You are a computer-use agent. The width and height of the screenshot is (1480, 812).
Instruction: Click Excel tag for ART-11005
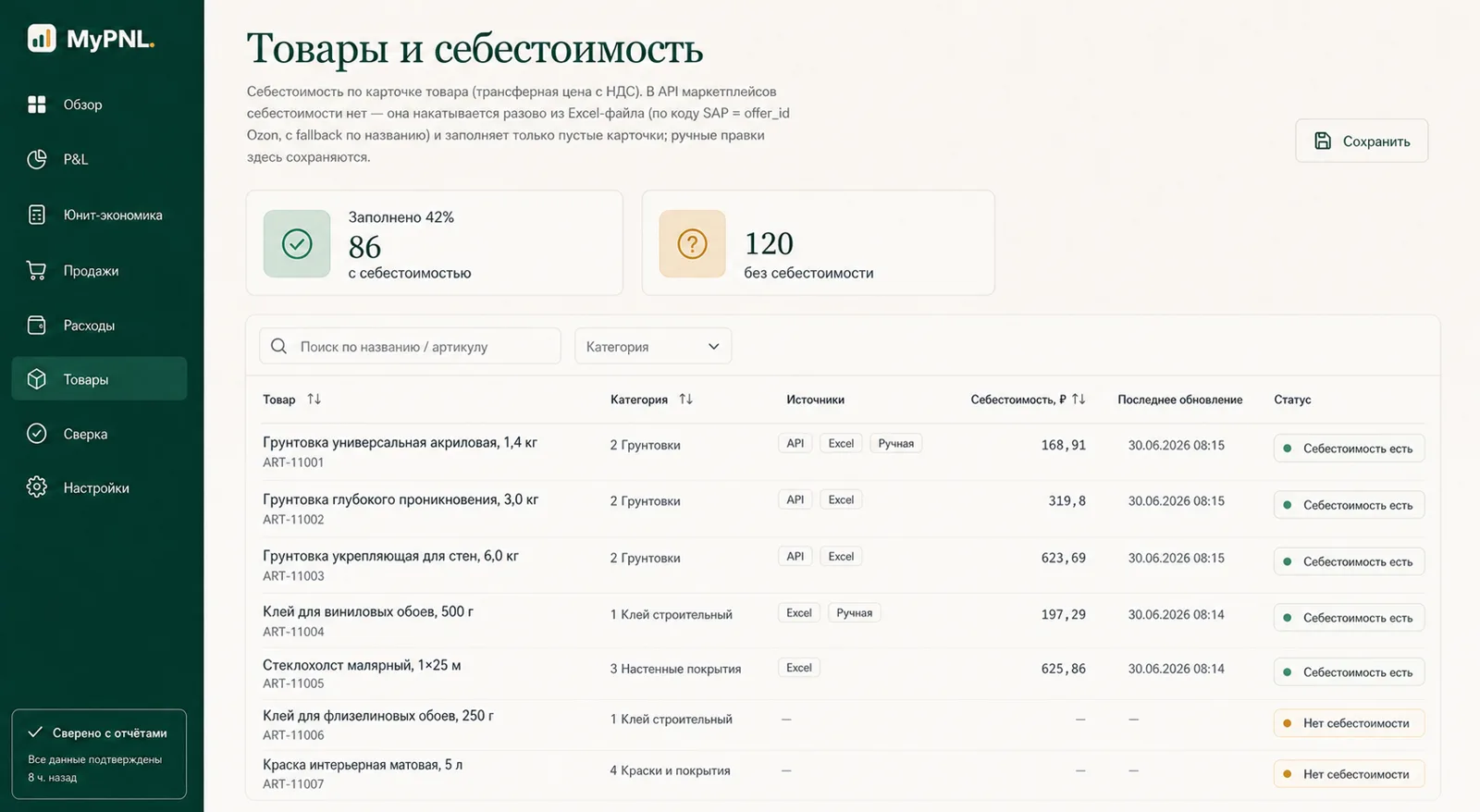click(799, 668)
